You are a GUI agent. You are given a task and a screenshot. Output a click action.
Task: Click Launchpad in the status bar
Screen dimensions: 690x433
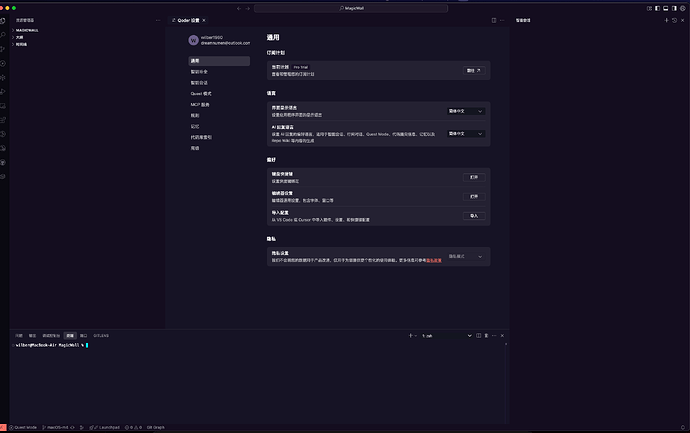tap(105, 427)
